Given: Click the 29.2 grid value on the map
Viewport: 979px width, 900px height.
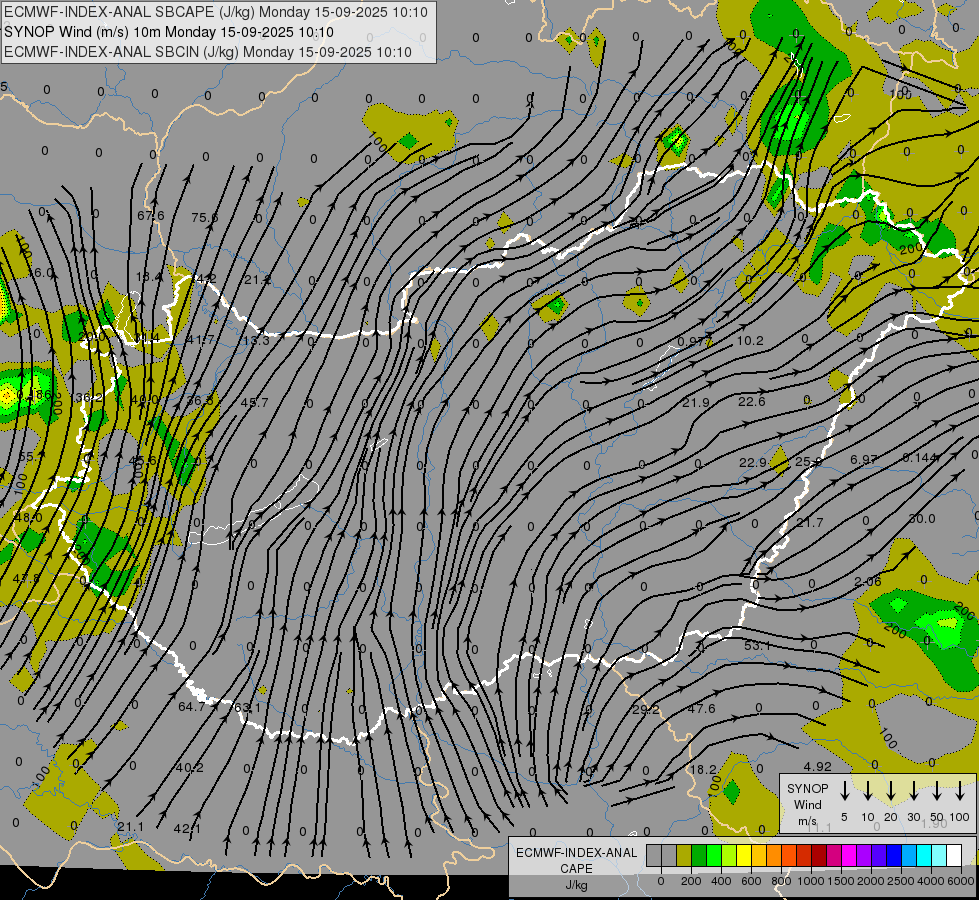Looking at the screenshot, I should coord(646,710).
